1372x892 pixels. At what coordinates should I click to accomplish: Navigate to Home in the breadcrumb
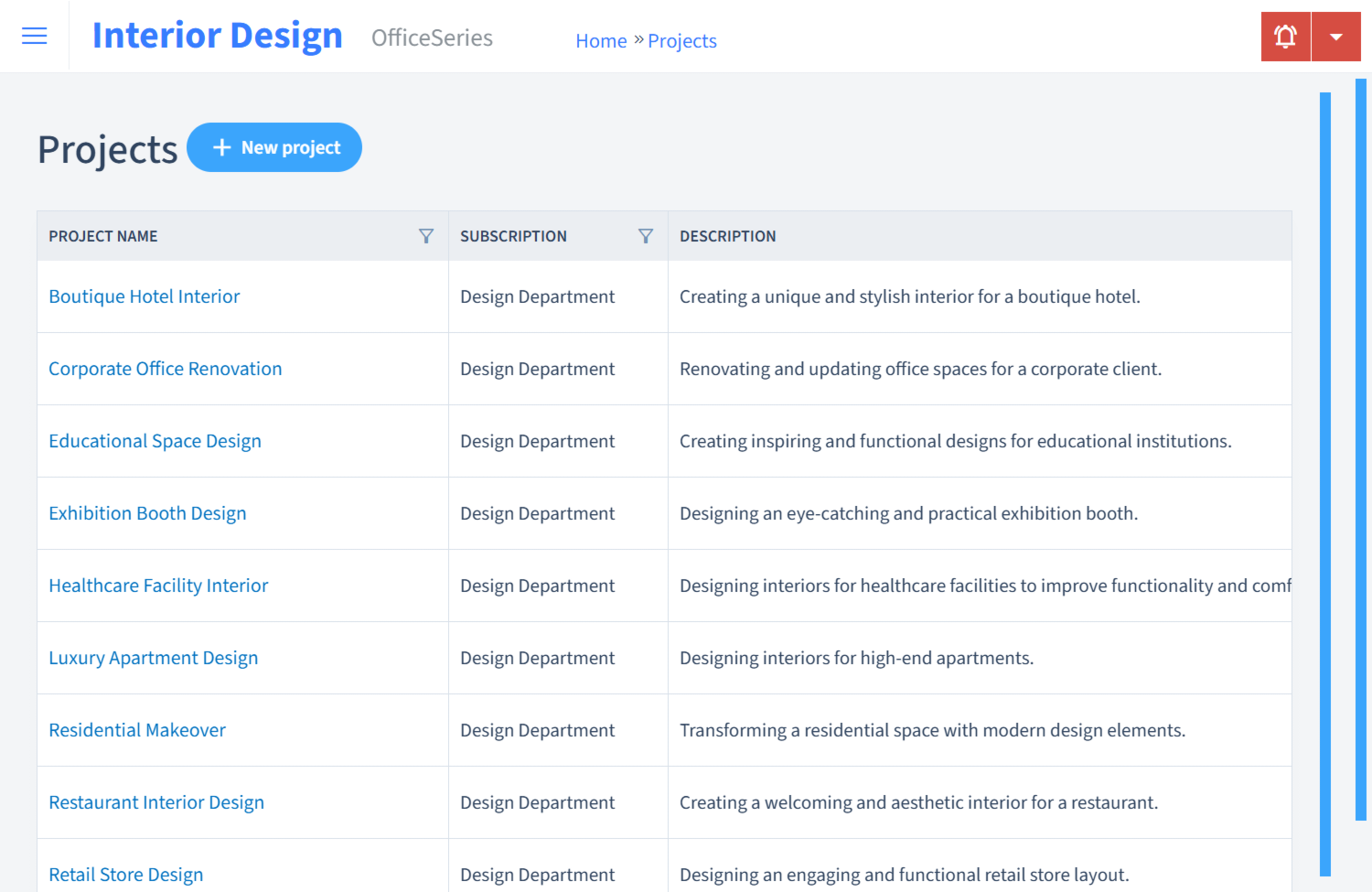click(x=601, y=40)
